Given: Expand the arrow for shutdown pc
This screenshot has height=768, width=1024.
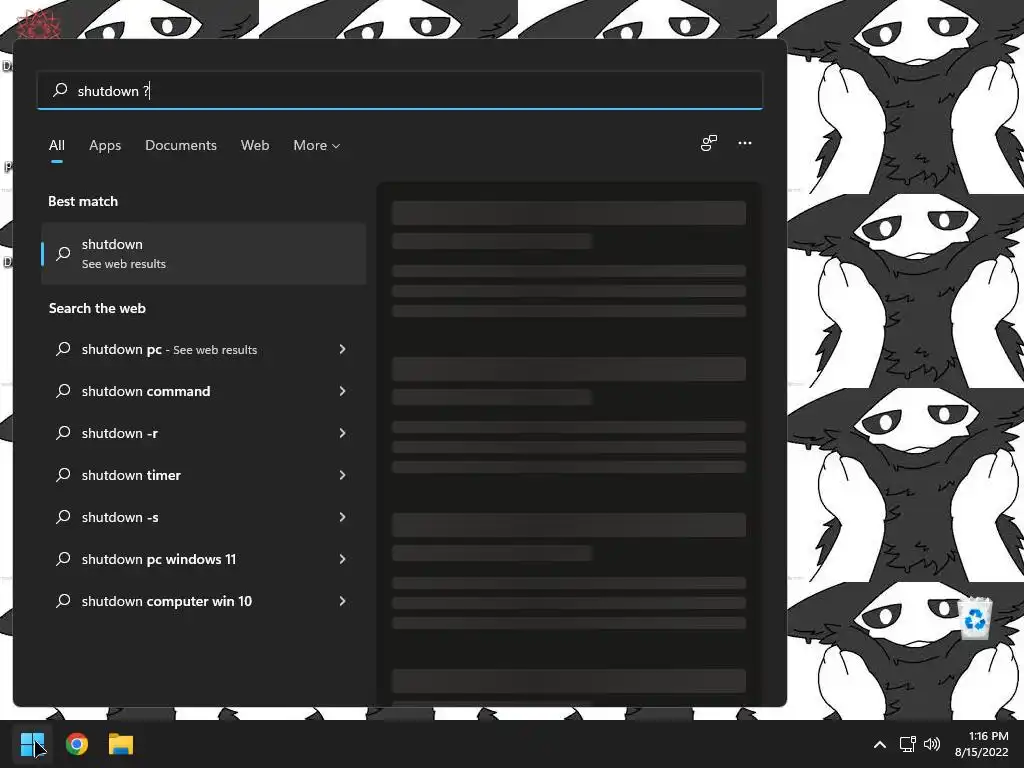Looking at the screenshot, I should (342, 349).
